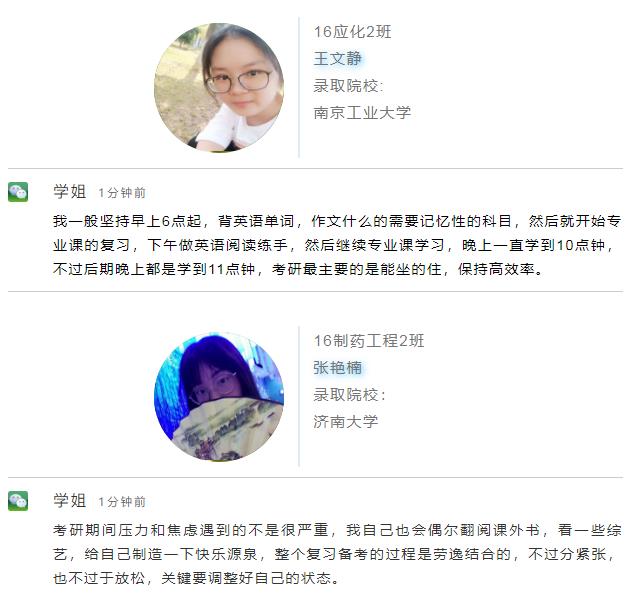Screen dimensions: 638x598
Task: Click the comment line ending 调整好自己的状态
Action: 196,578
